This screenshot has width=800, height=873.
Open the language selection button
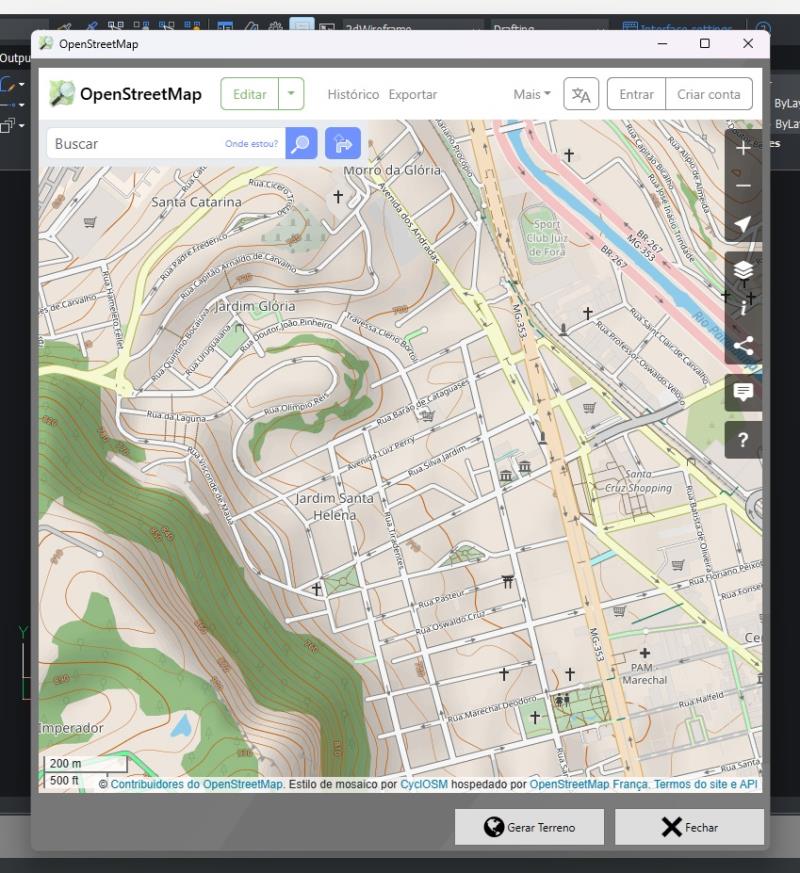tap(581, 94)
